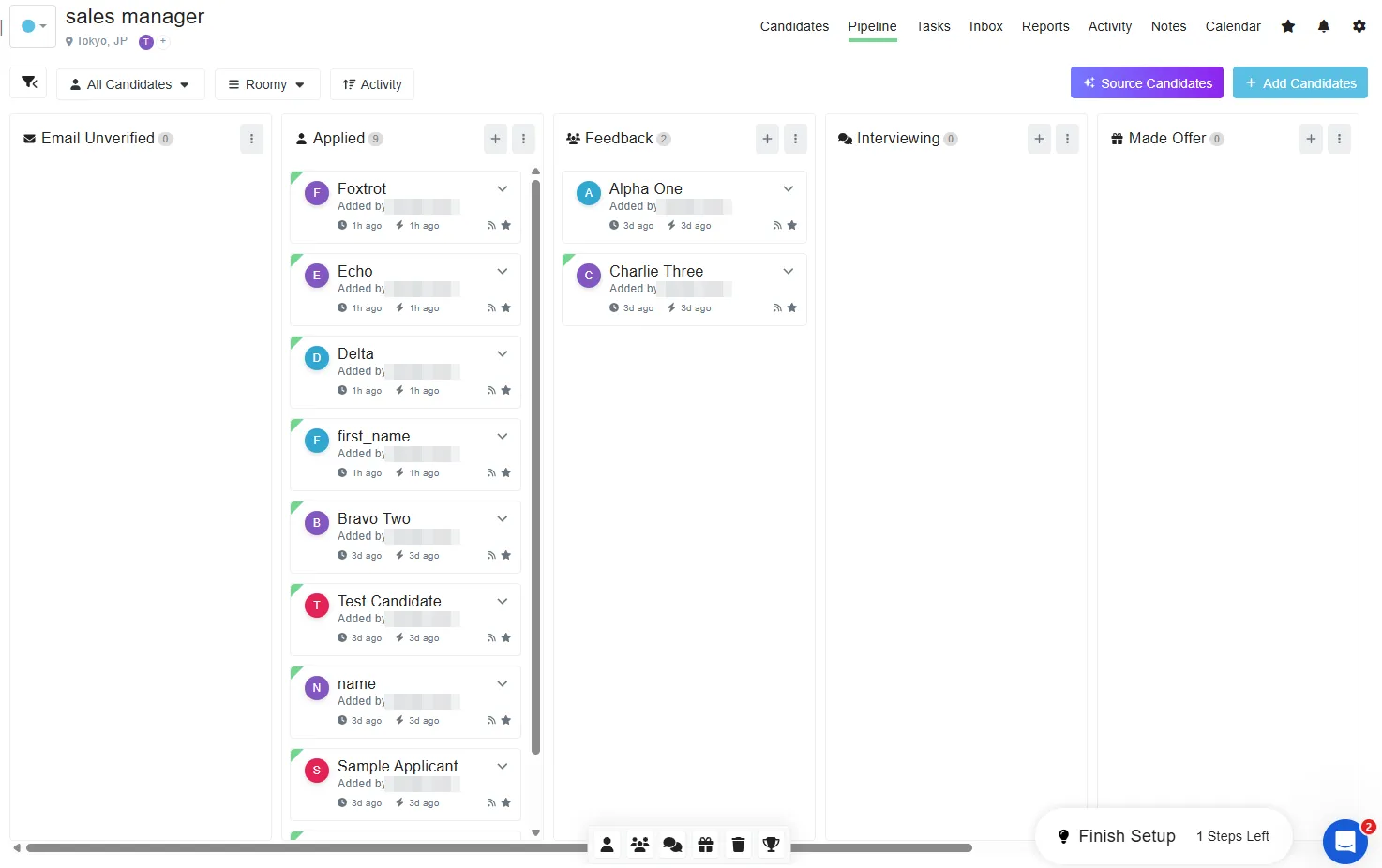Viewport: 1382px width, 868px height.
Task: Star the Sample Applicant candidate
Action: (506, 802)
